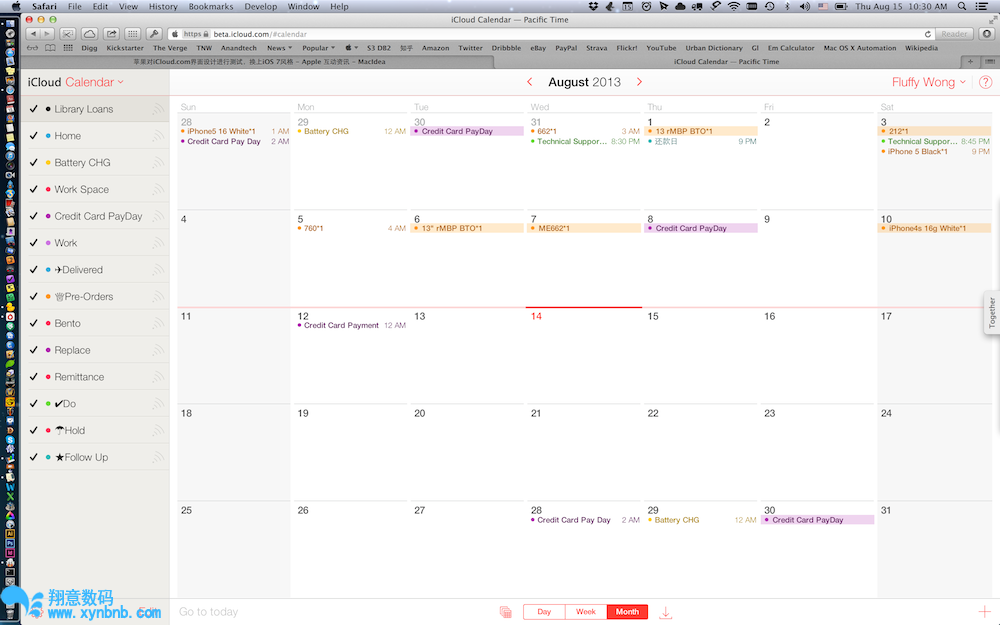Image resolution: width=1000 pixels, height=625 pixels.
Task: Open the YouTube bookmark
Action: tap(661, 48)
